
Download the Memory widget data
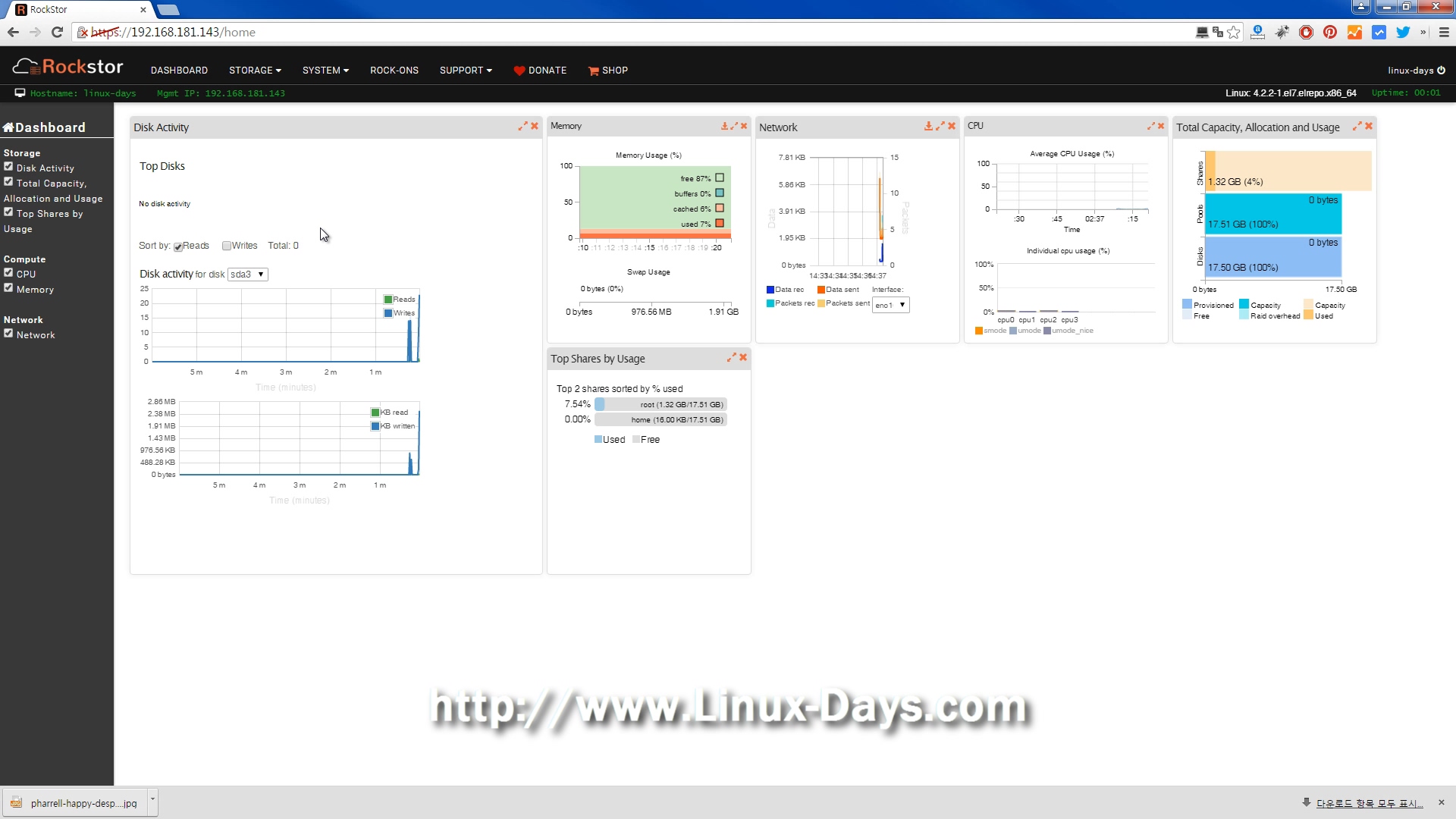[x=724, y=126]
